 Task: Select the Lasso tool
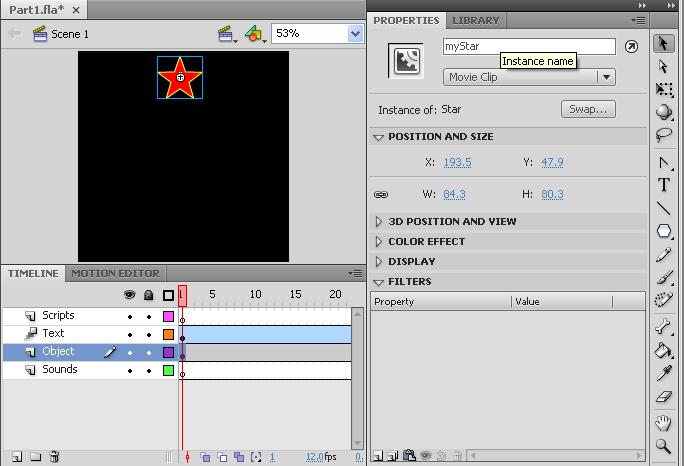pos(663,135)
